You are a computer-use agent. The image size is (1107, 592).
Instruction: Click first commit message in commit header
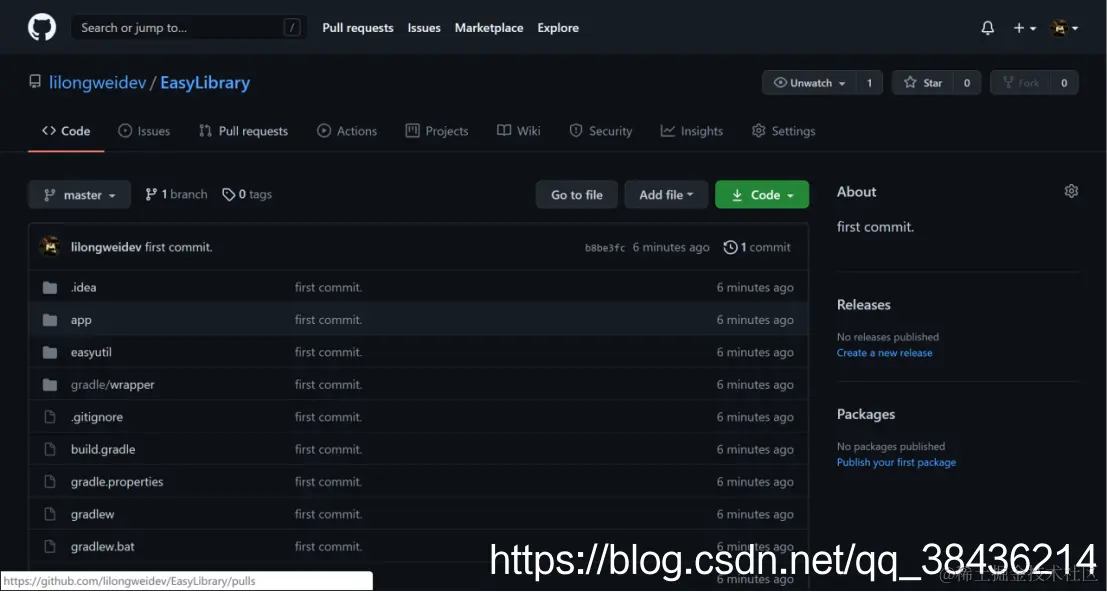(x=179, y=247)
